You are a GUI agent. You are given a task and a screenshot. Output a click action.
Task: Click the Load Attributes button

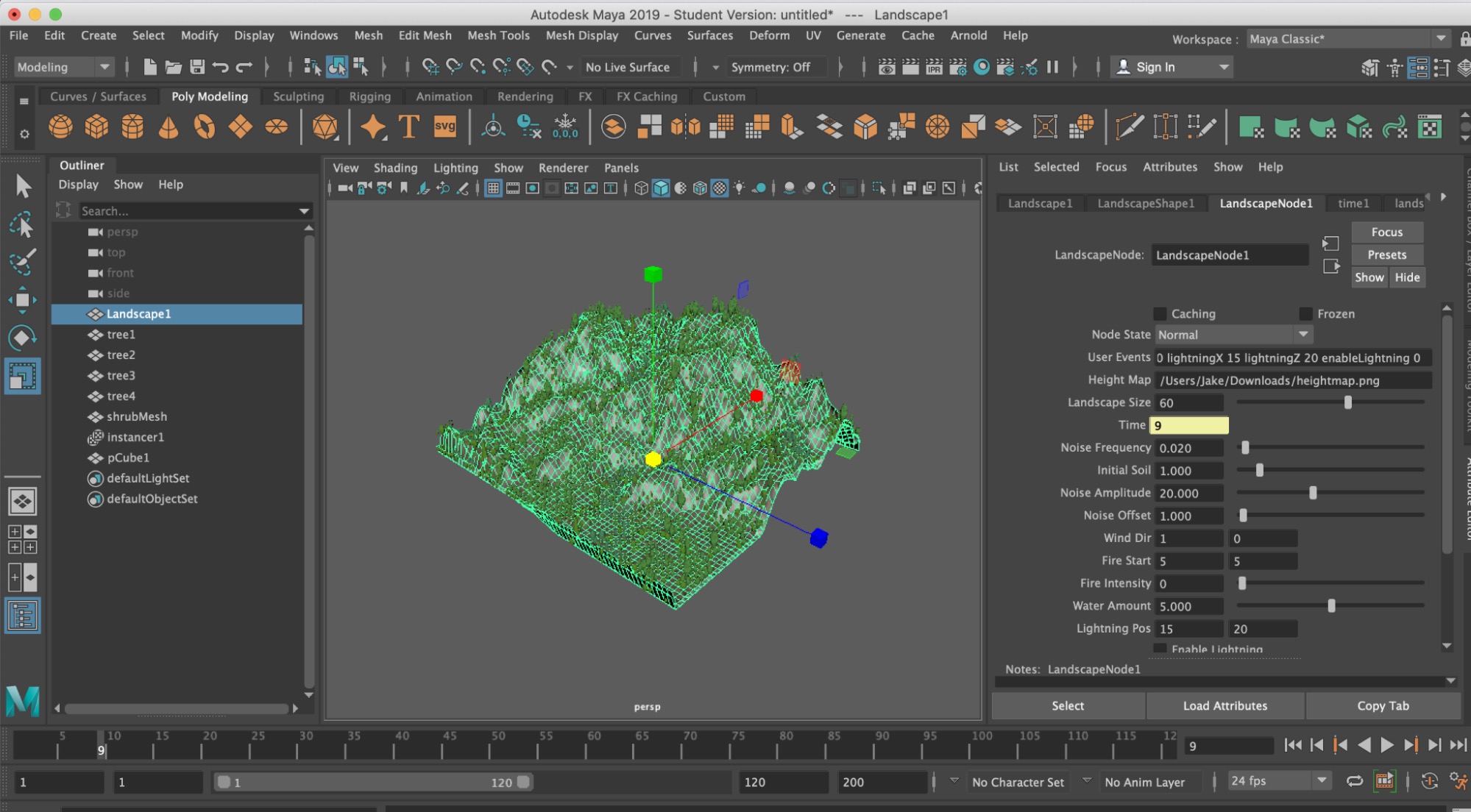(x=1224, y=705)
